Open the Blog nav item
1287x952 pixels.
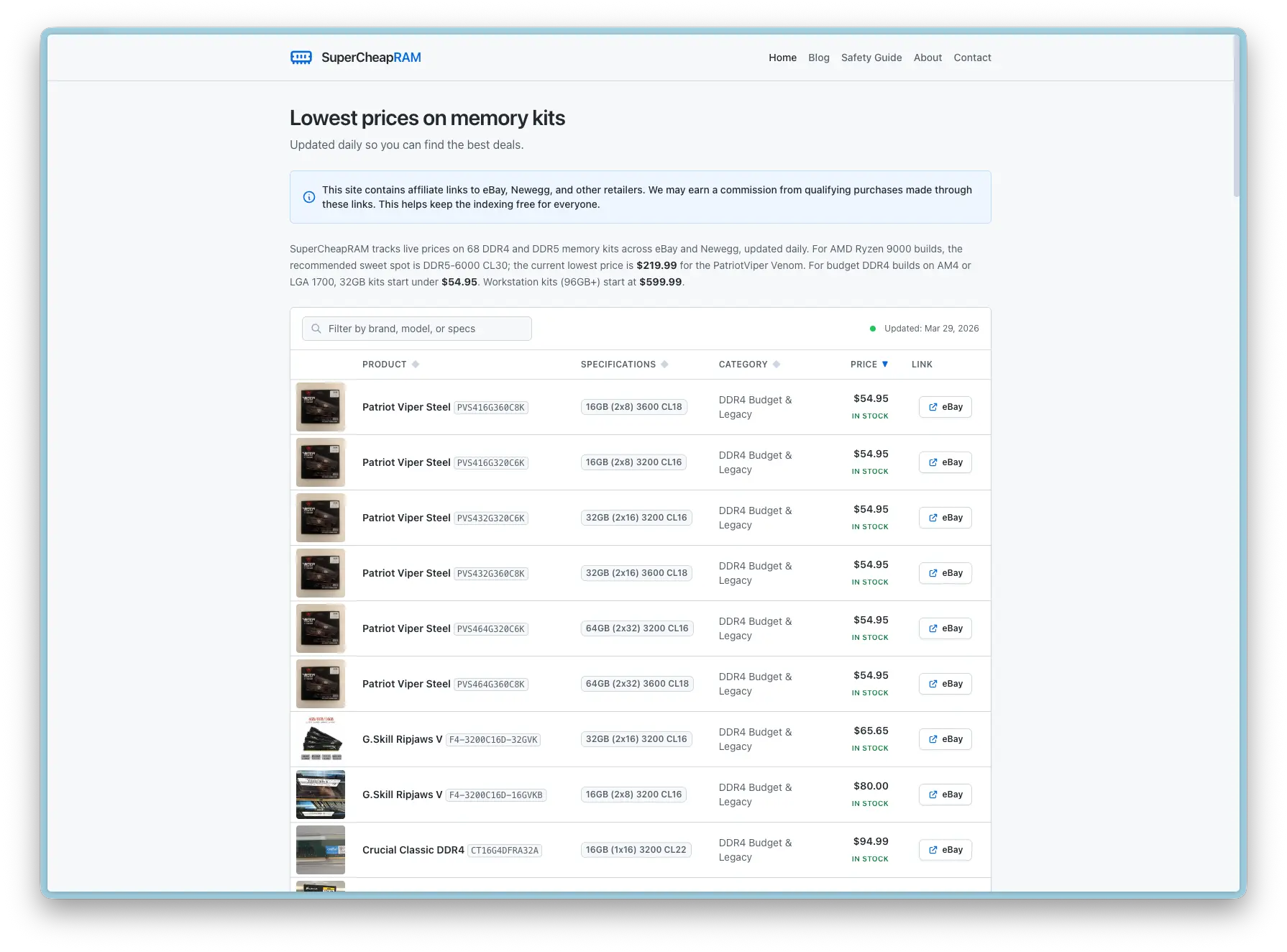[818, 58]
